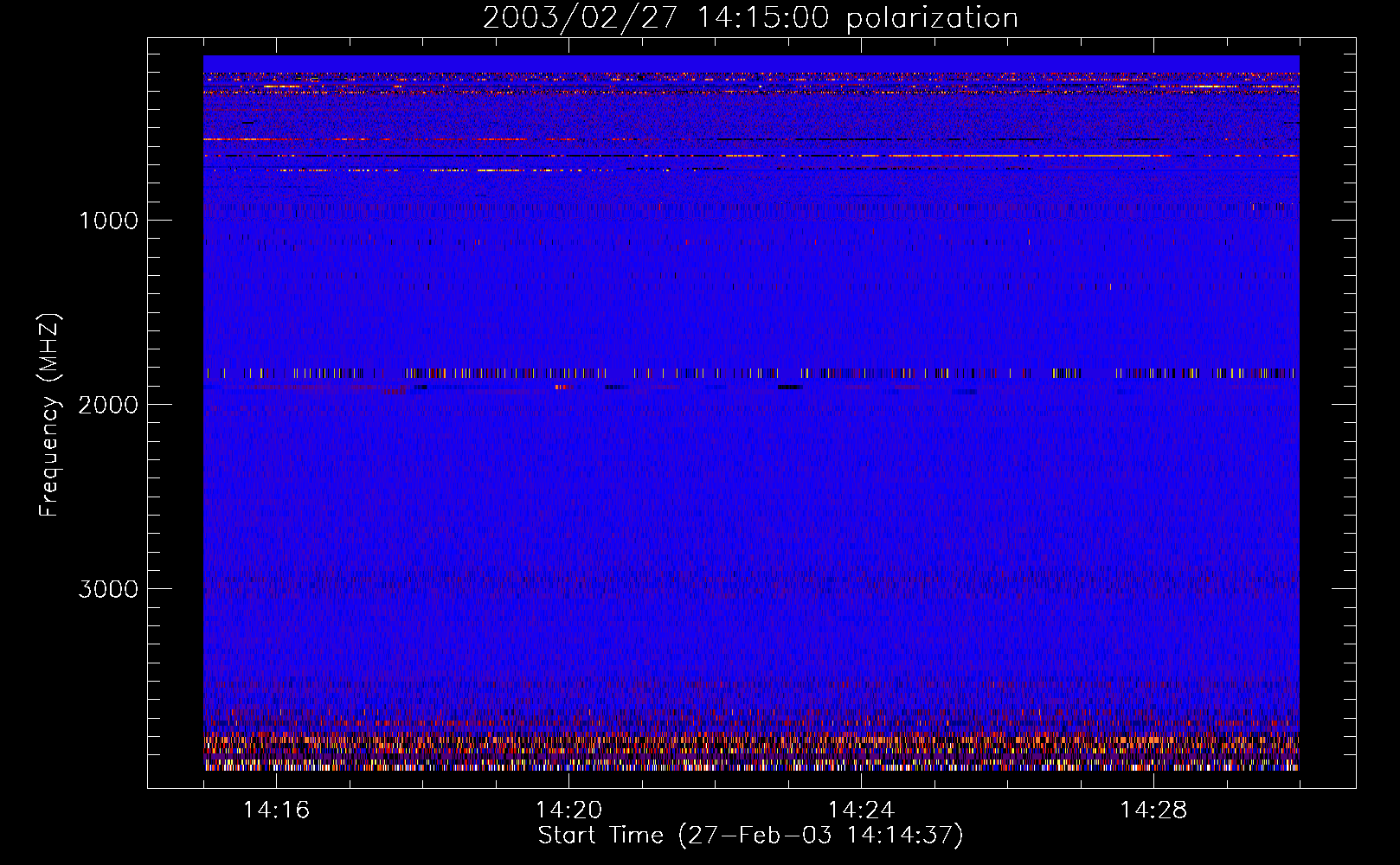Screen dimensions: 1400x865
Task: Click the 2000 frequency tick label
Action: point(108,405)
